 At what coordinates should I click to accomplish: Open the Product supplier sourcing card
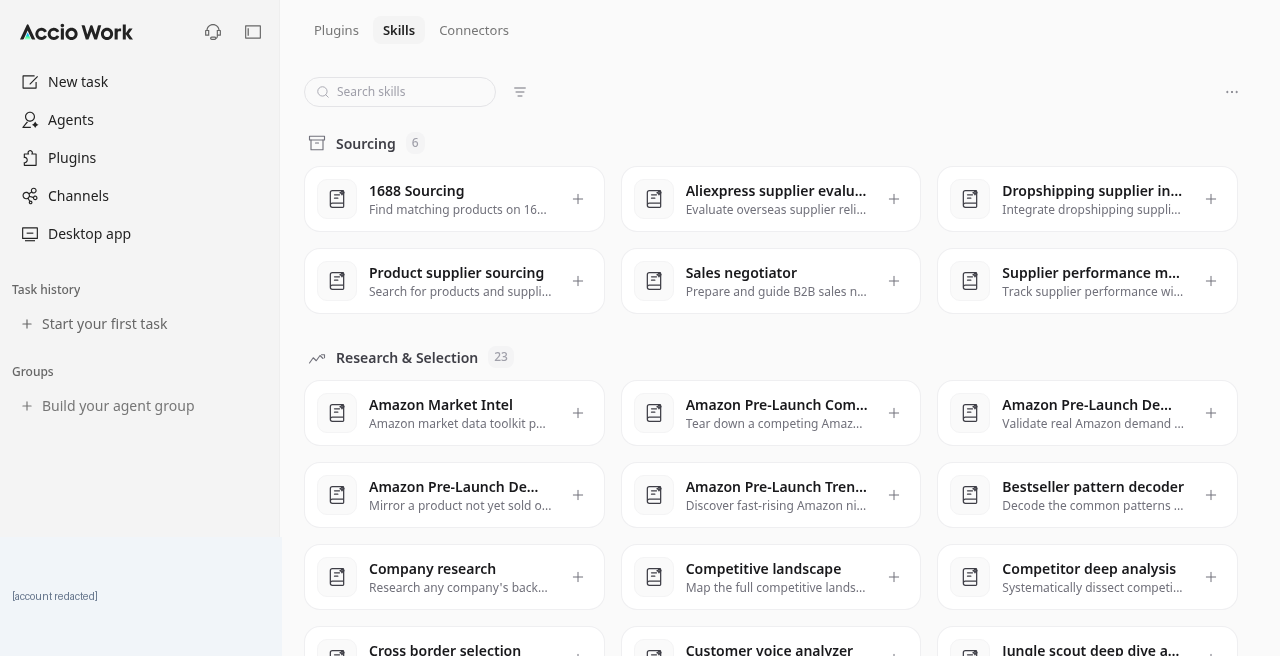(x=454, y=281)
